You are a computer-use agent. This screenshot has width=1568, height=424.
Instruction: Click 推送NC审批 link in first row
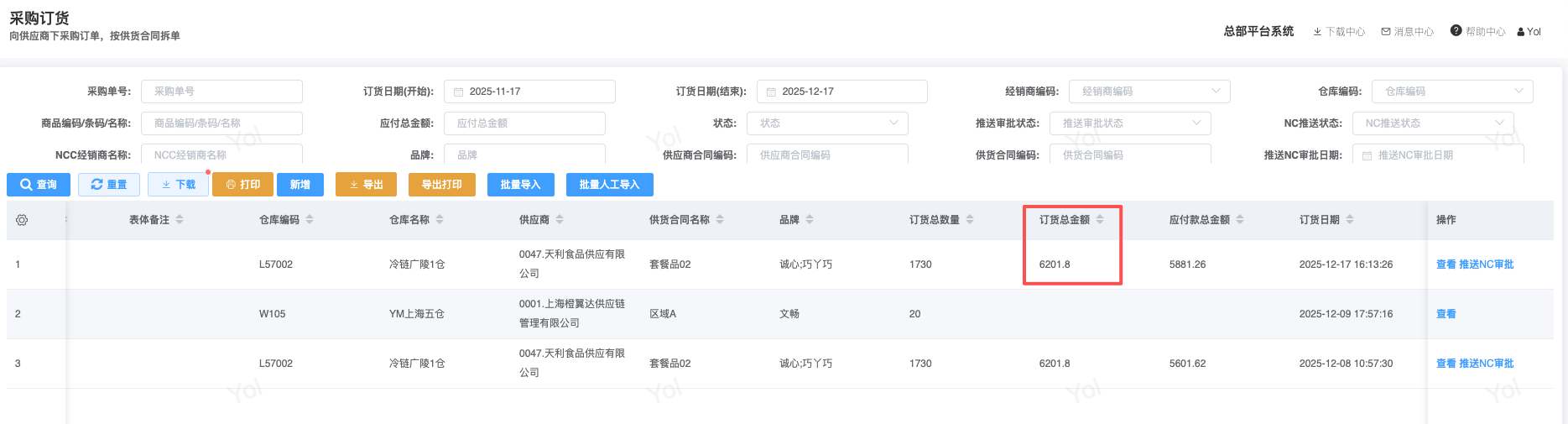pyautogui.click(x=1486, y=264)
